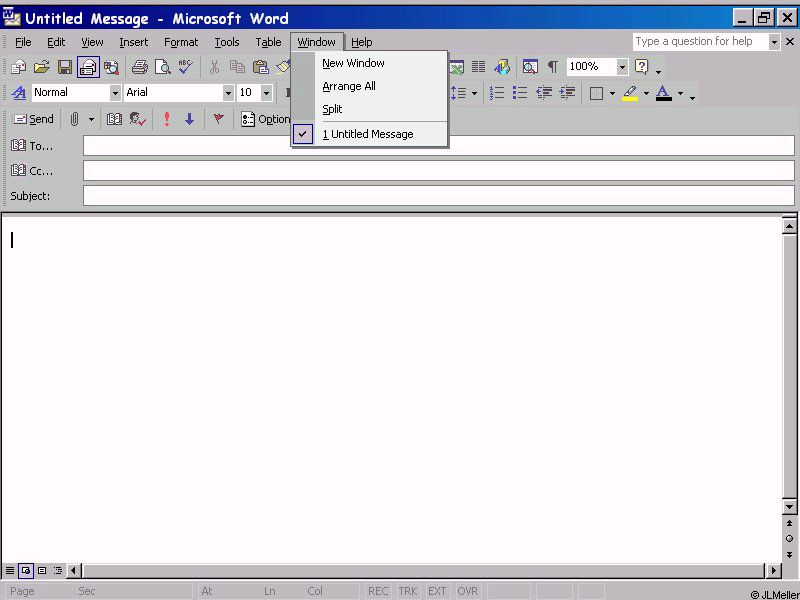Image resolution: width=800 pixels, height=600 pixels.
Task: Open the File menu
Action: pyautogui.click(x=23, y=42)
